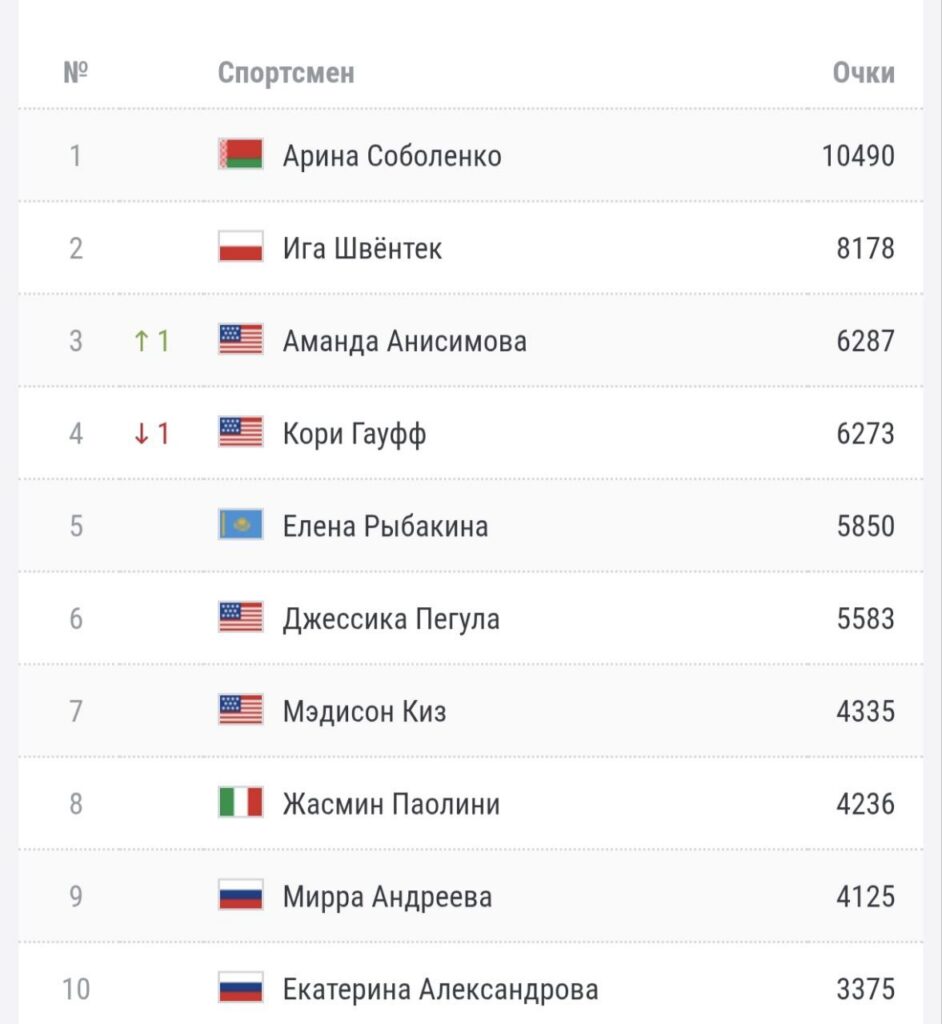This screenshot has width=942, height=1024.
Task: Click the Спортсмен column header
Action: point(286,73)
